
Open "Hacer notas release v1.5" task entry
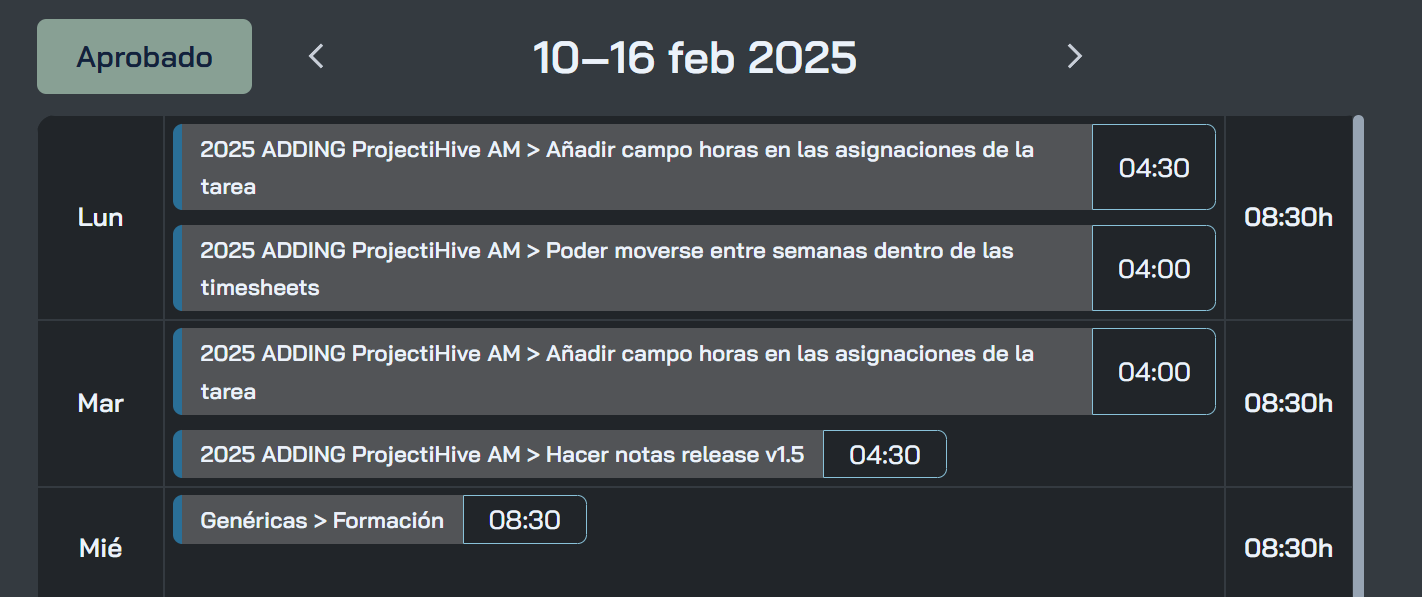pos(500,455)
